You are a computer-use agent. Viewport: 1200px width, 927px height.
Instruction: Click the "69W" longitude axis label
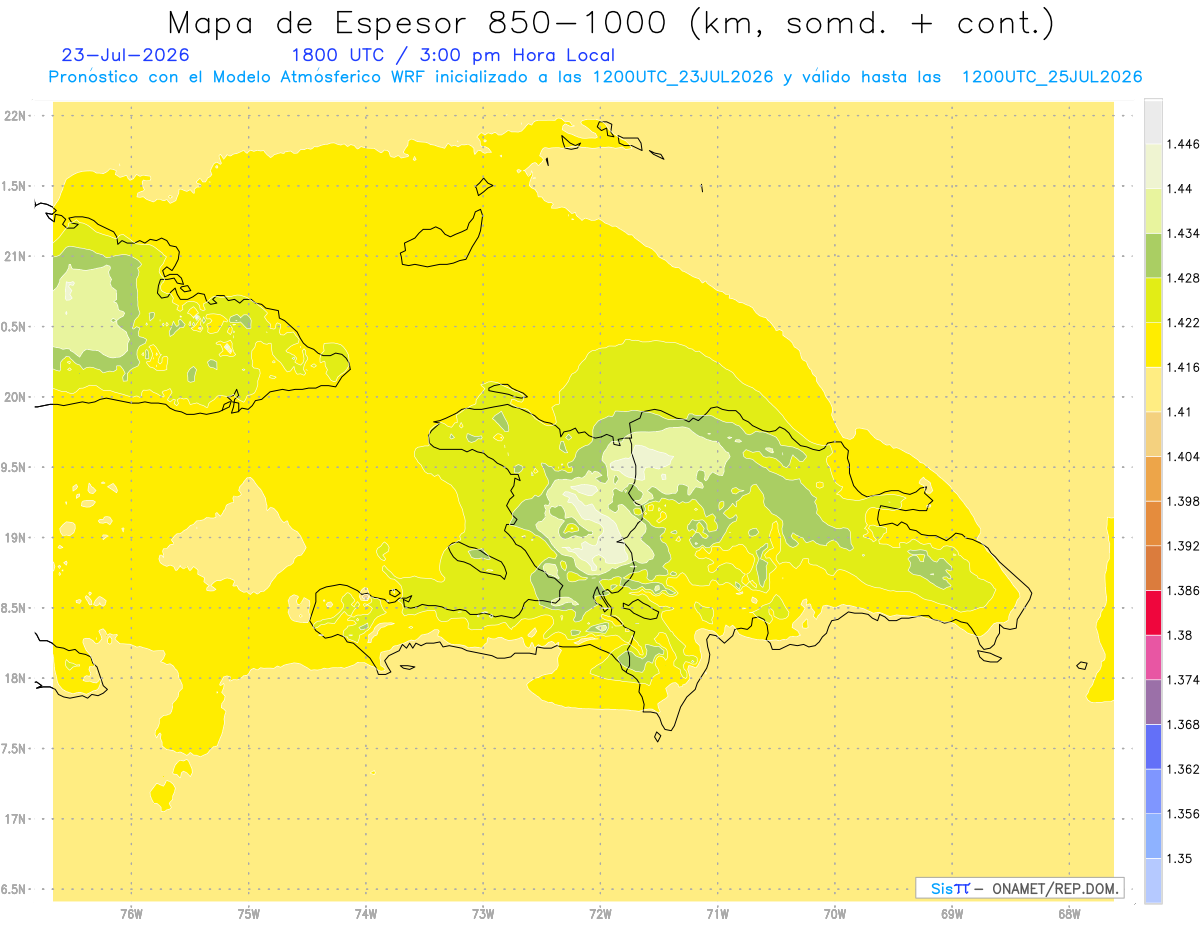(x=952, y=914)
